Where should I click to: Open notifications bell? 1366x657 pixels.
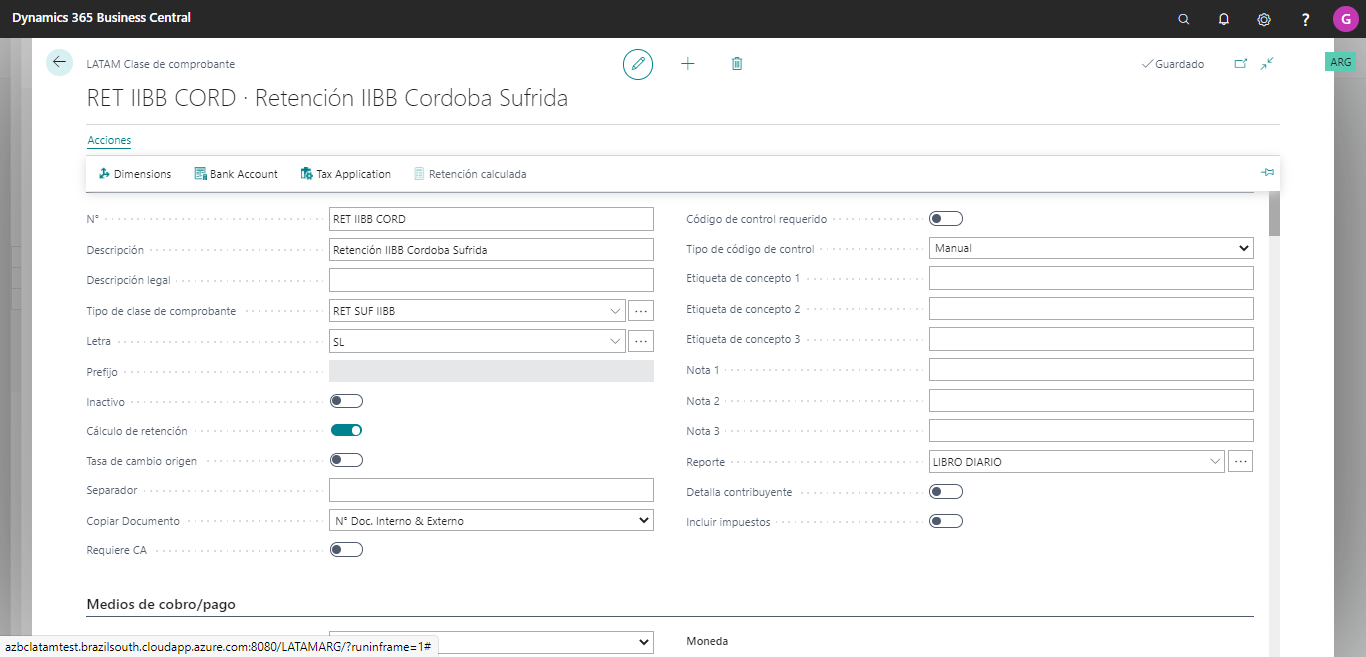coord(1224,19)
